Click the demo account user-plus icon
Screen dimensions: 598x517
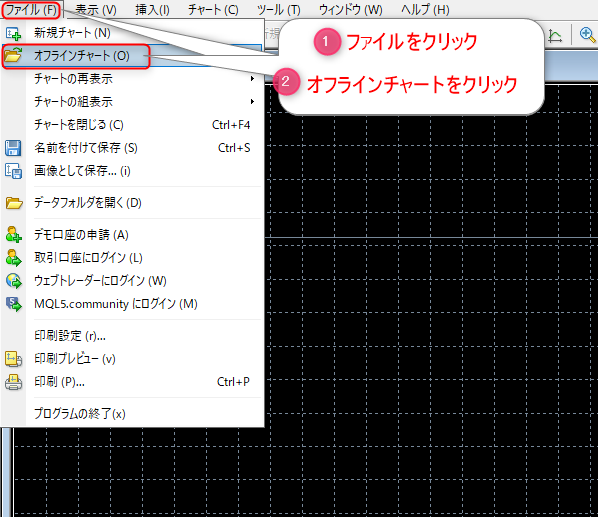pos(13,234)
